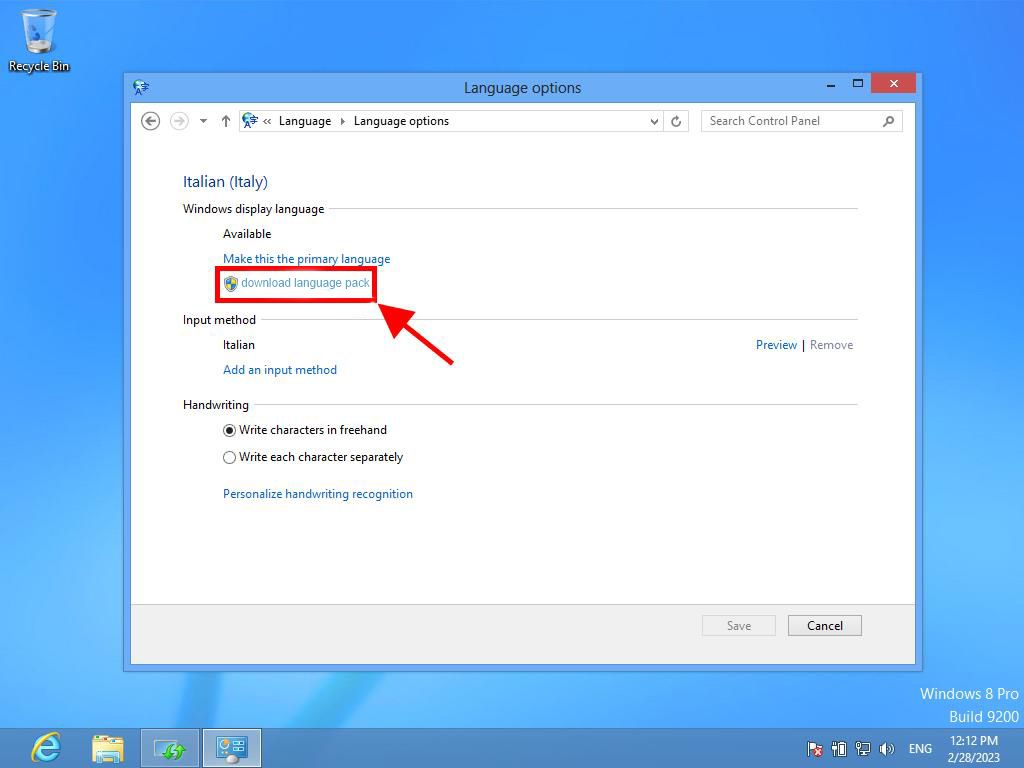1024x768 pixels.
Task: Open address bar history dropdown
Action: click(x=654, y=121)
